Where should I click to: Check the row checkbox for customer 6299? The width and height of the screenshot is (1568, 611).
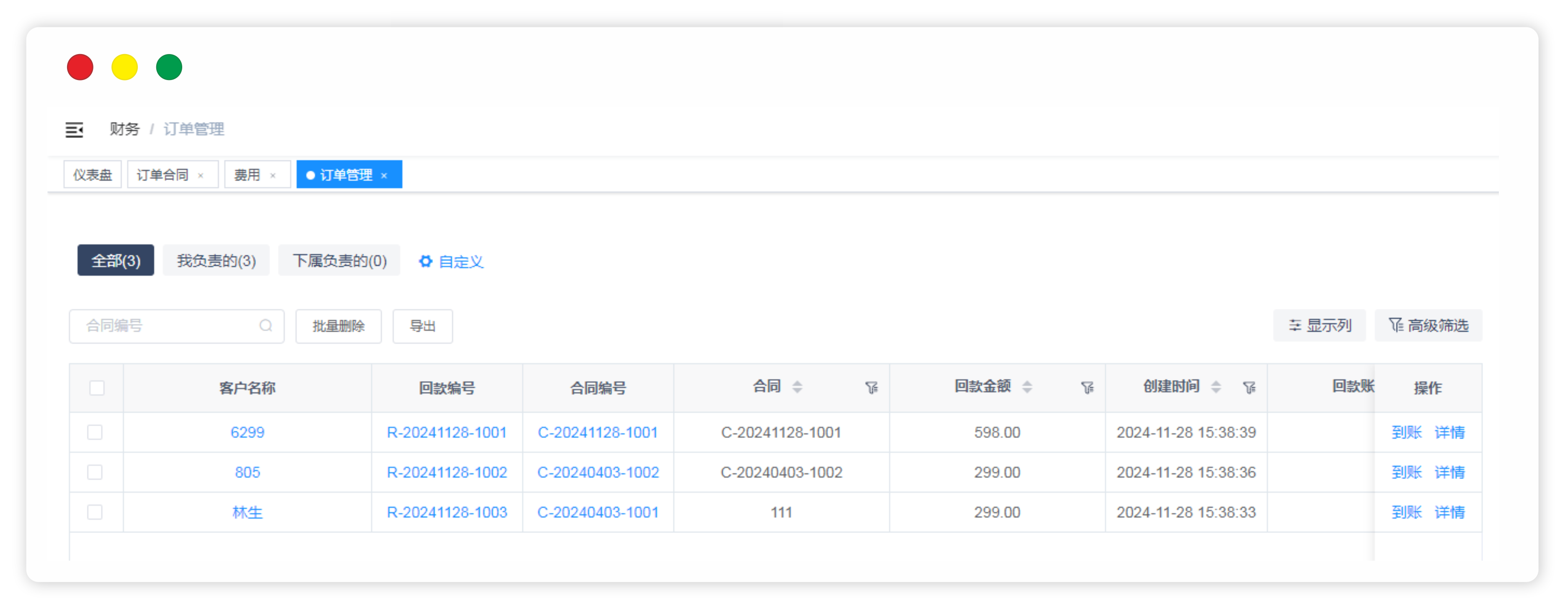(95, 432)
